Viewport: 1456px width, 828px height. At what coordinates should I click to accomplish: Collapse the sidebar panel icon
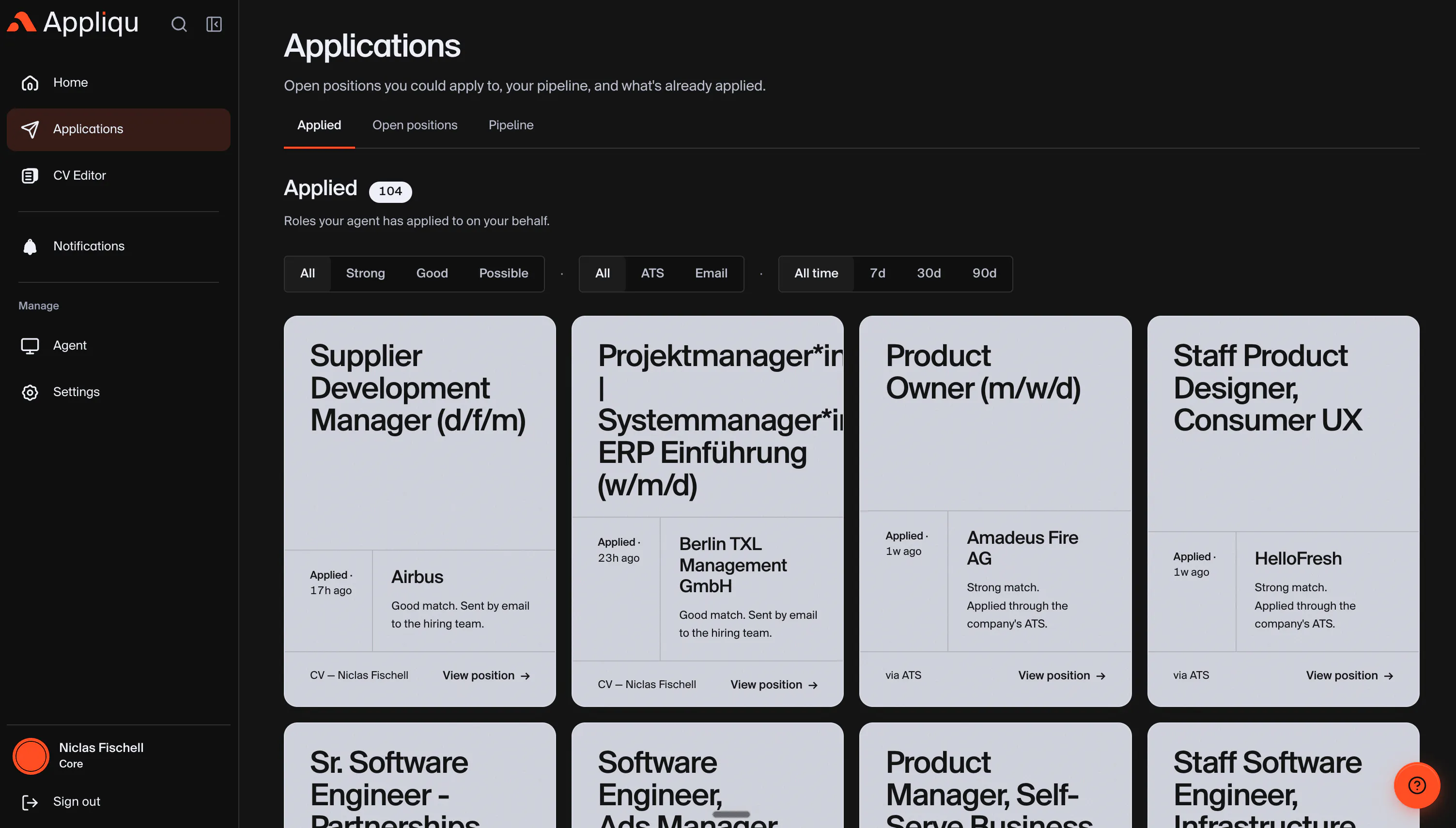coord(214,24)
